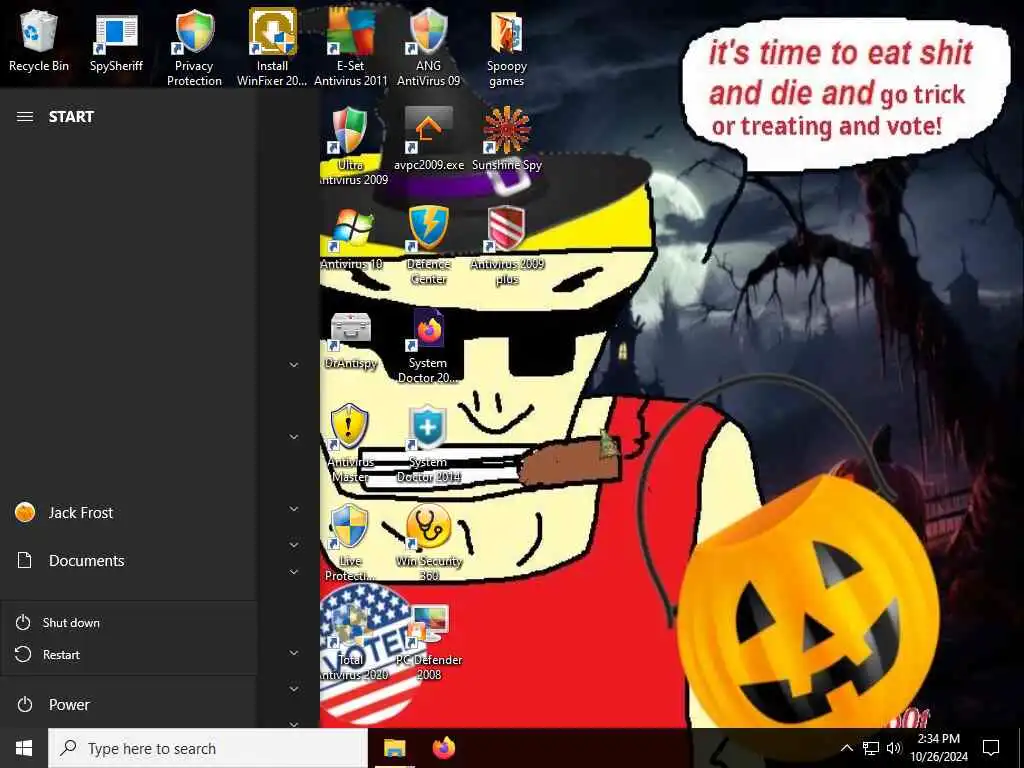Select the System Doctor 2014 icon
The height and width of the screenshot is (768, 1024).
(x=428, y=444)
